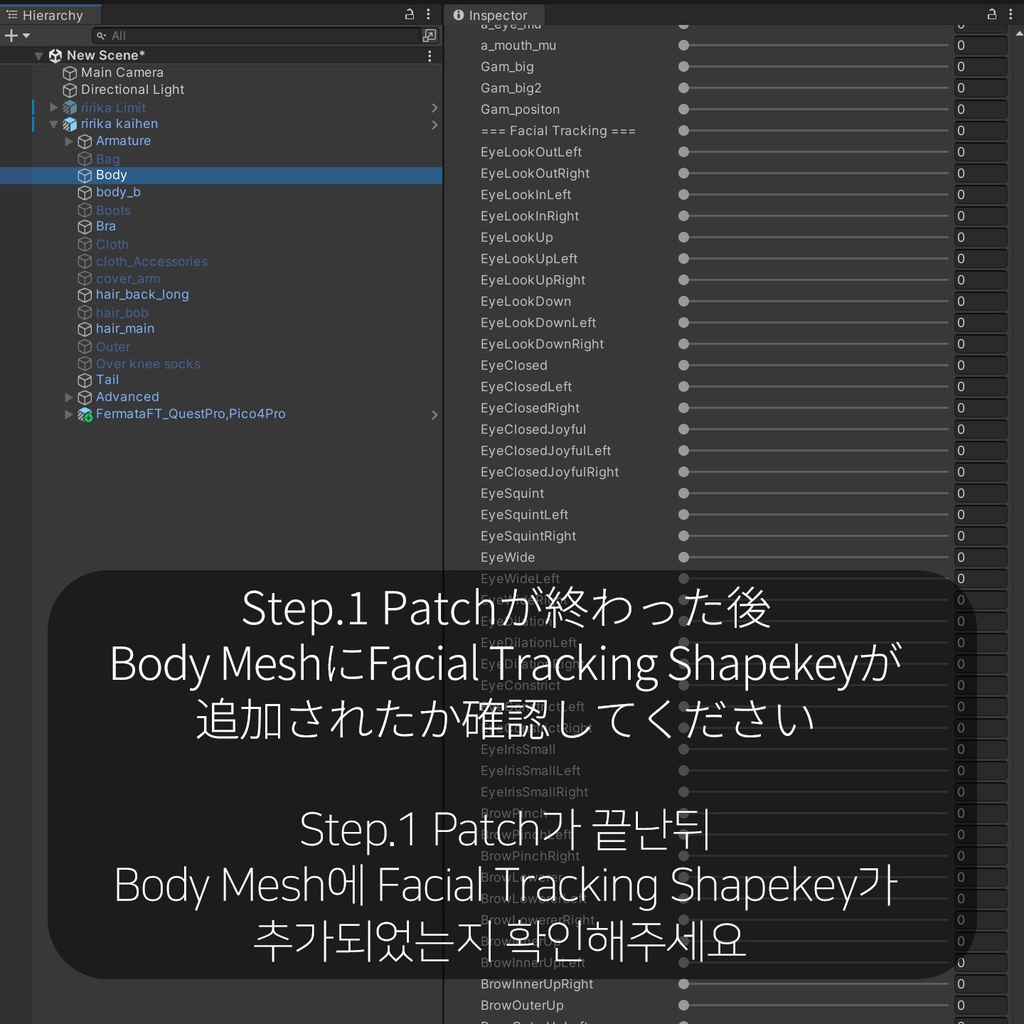Click the Directional Light object icon
This screenshot has width=1024, height=1024.
[69, 89]
